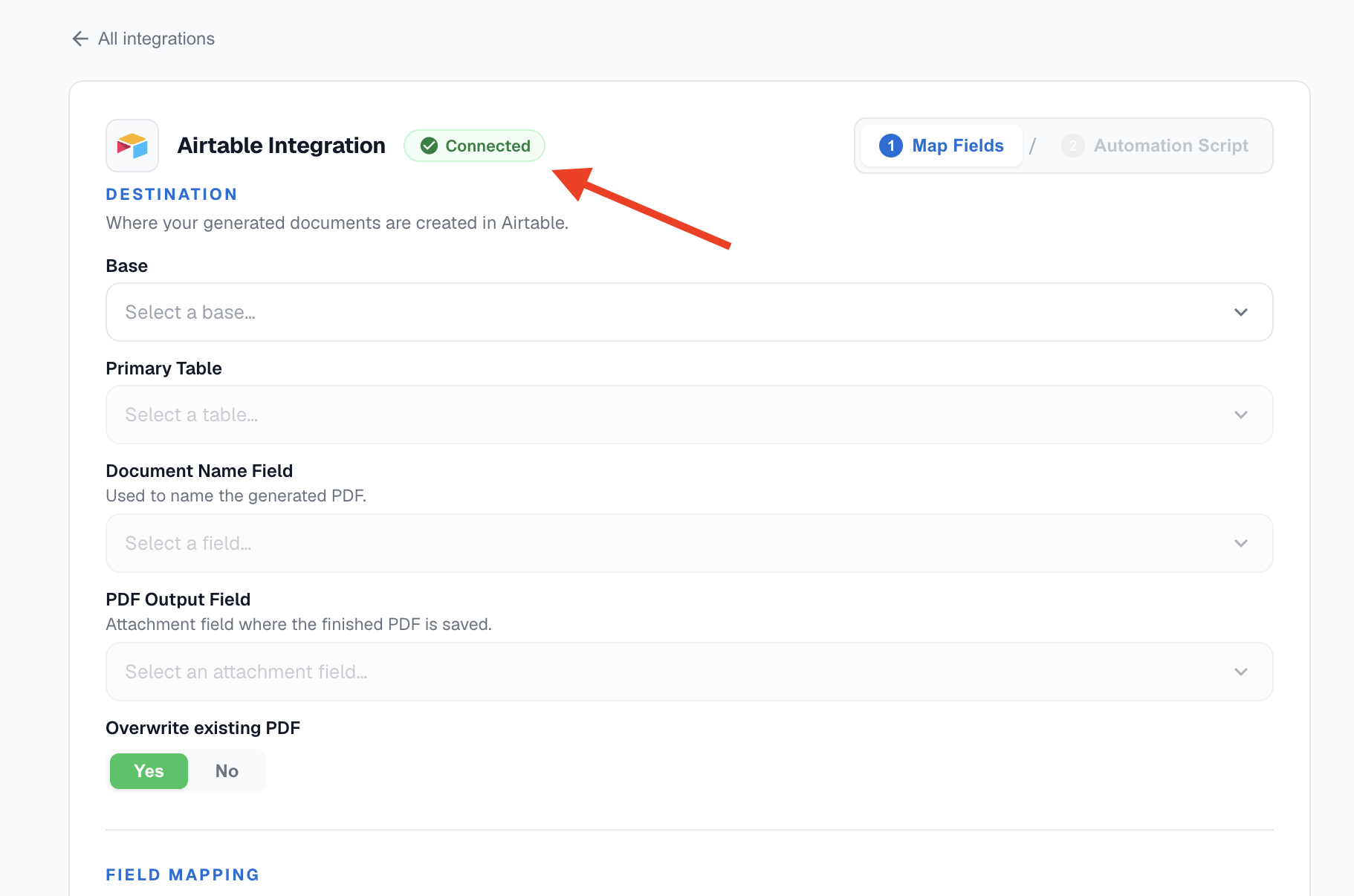The image size is (1354, 896).
Task: Click the PDF Output Field chevron
Action: (x=1241, y=672)
